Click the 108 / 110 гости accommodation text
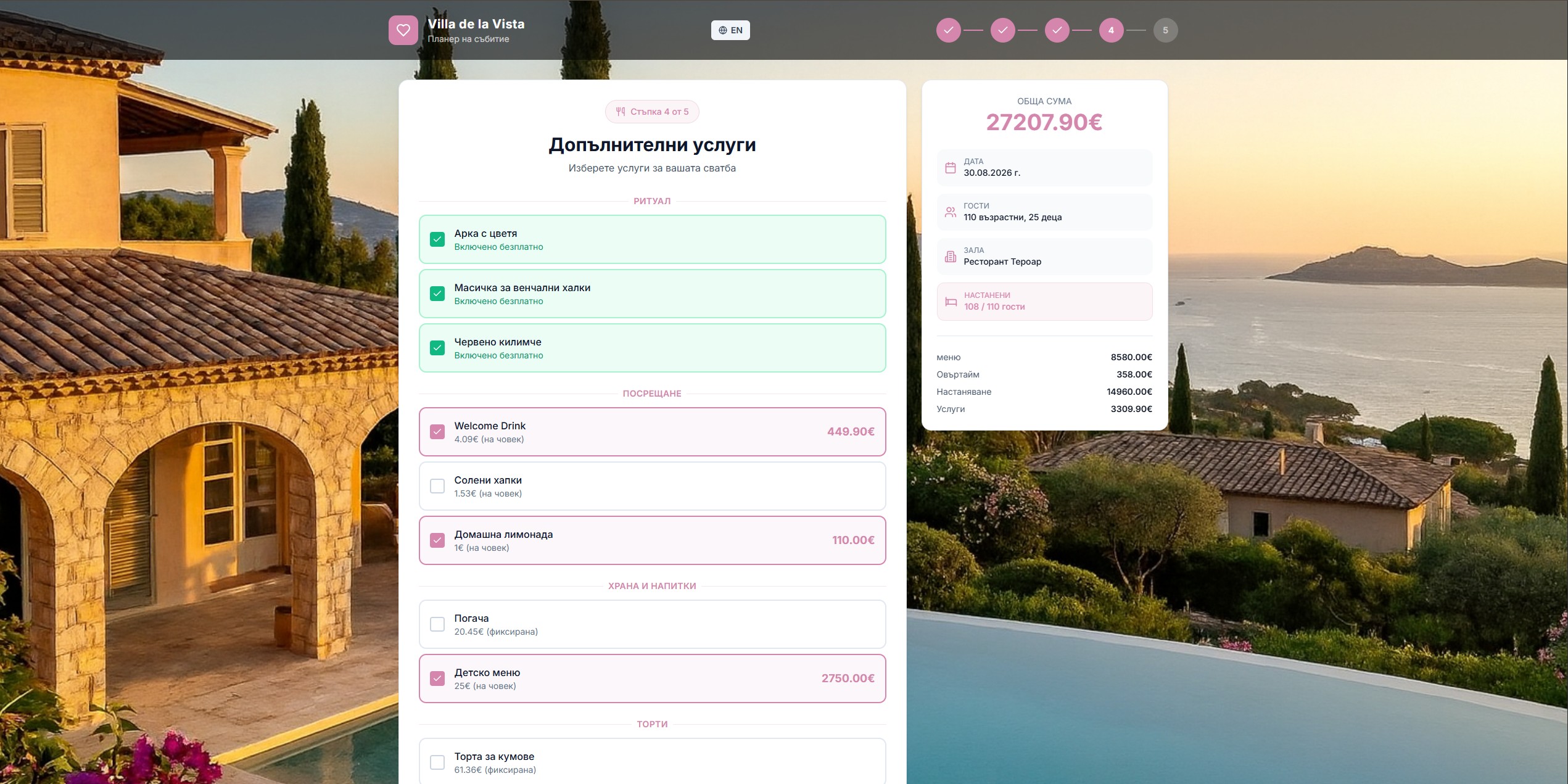This screenshot has height=784, width=1568. pos(994,307)
